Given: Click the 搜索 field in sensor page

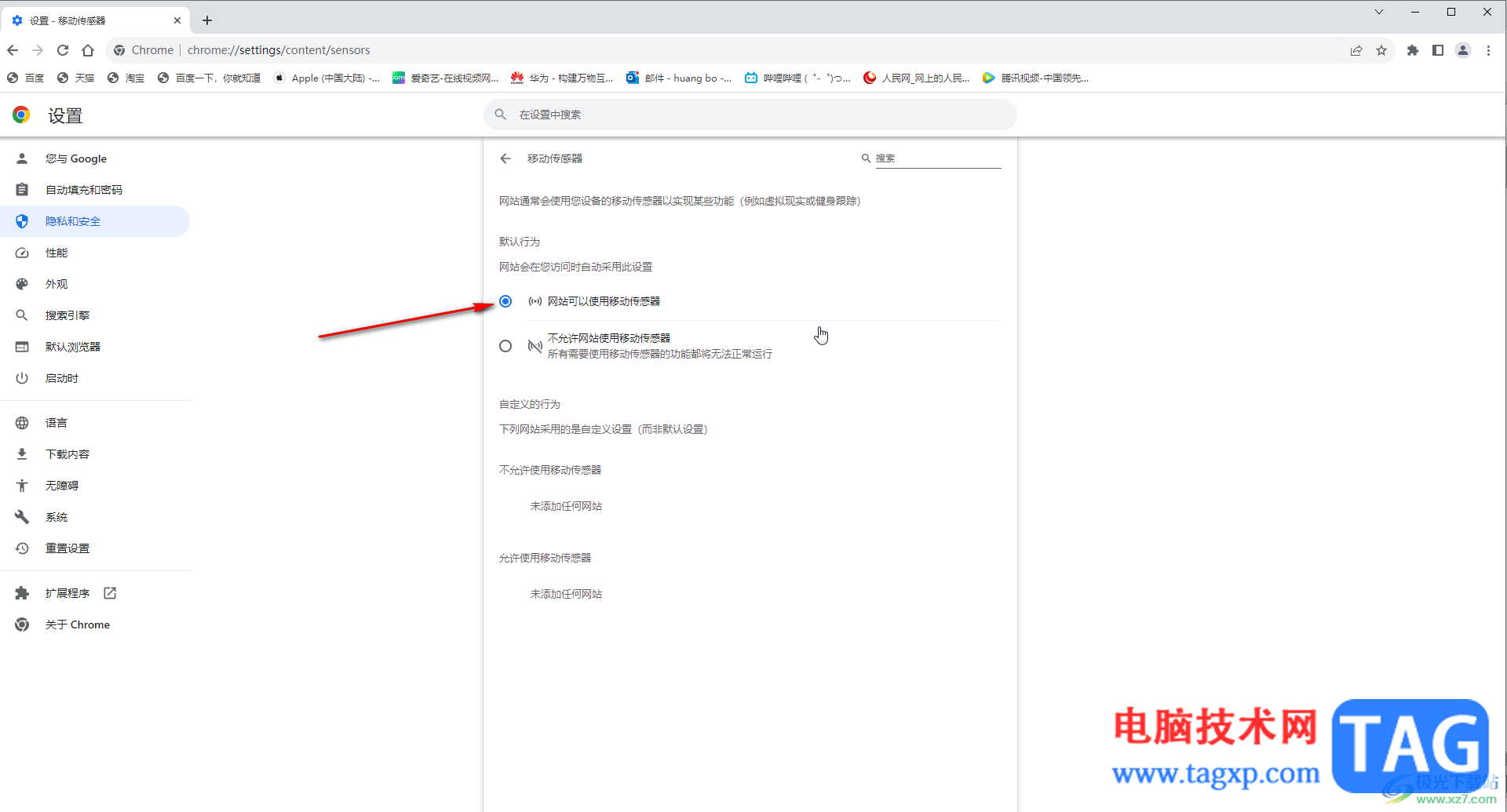Looking at the screenshot, I should coord(938,158).
